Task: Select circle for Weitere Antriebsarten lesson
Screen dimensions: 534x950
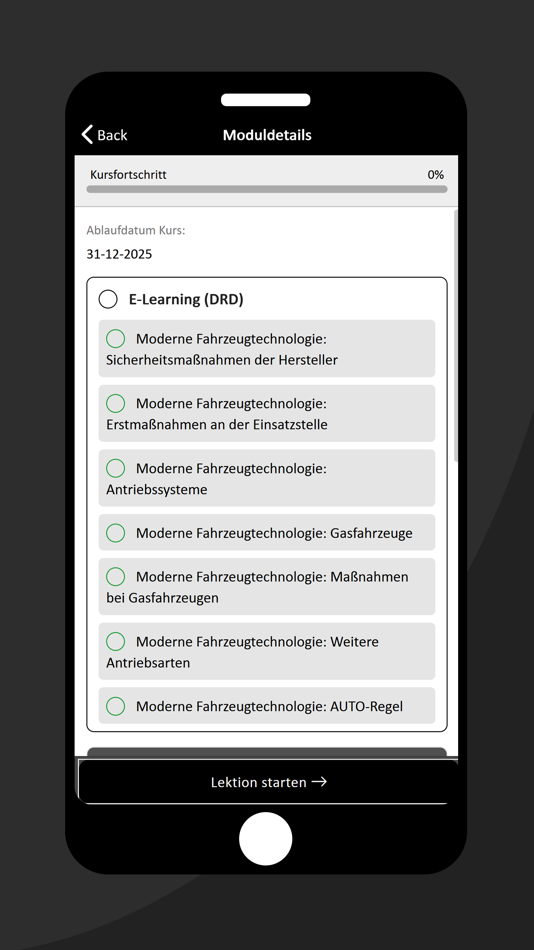Action: (x=115, y=642)
